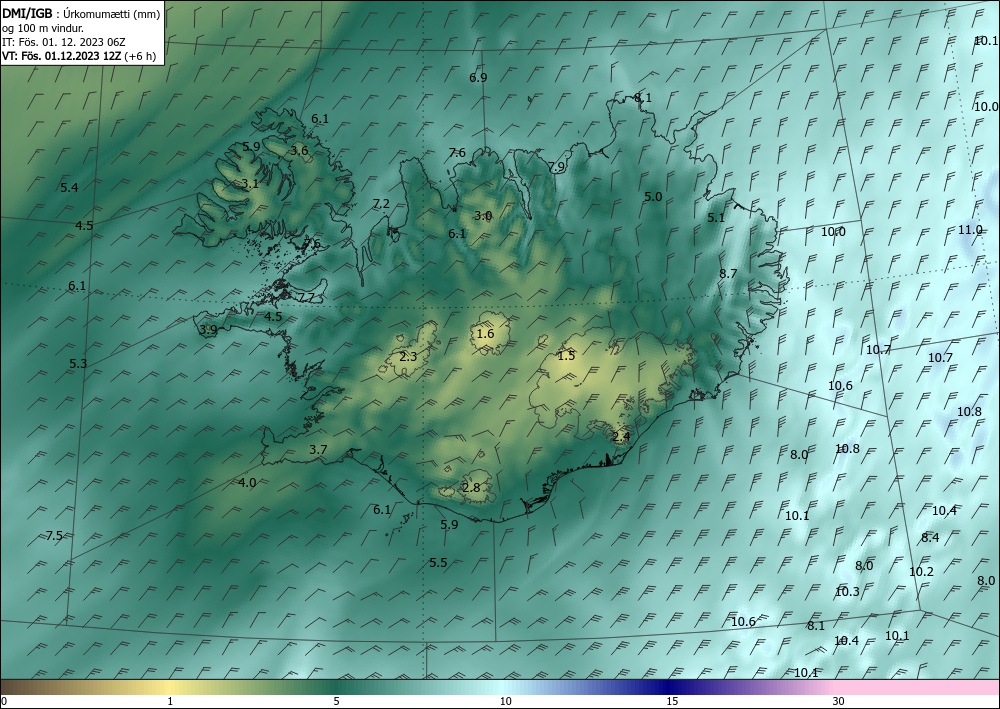
Task: Click the 5.5 value label
Action: [438, 562]
